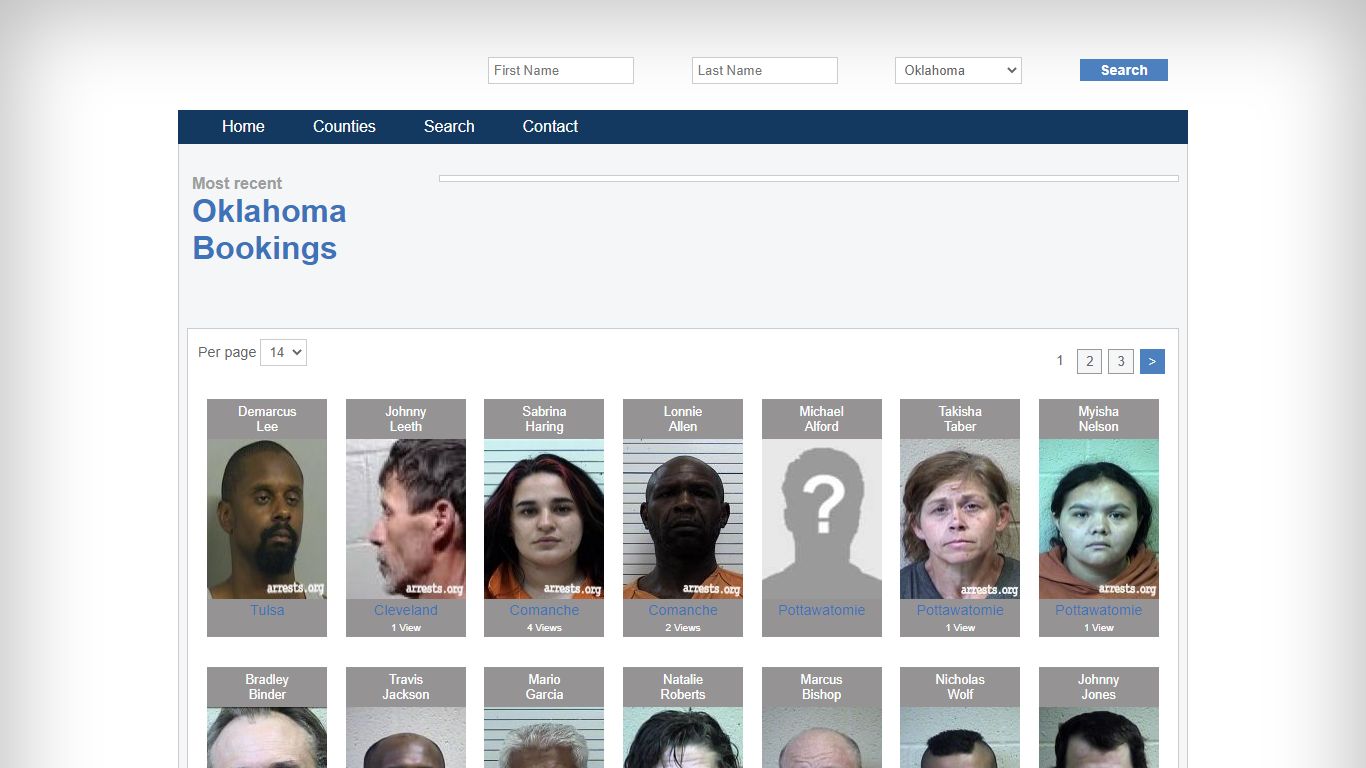Viewport: 1366px width, 768px height.
Task: Click the Lonnie Allen name header
Action: pyautogui.click(x=683, y=419)
